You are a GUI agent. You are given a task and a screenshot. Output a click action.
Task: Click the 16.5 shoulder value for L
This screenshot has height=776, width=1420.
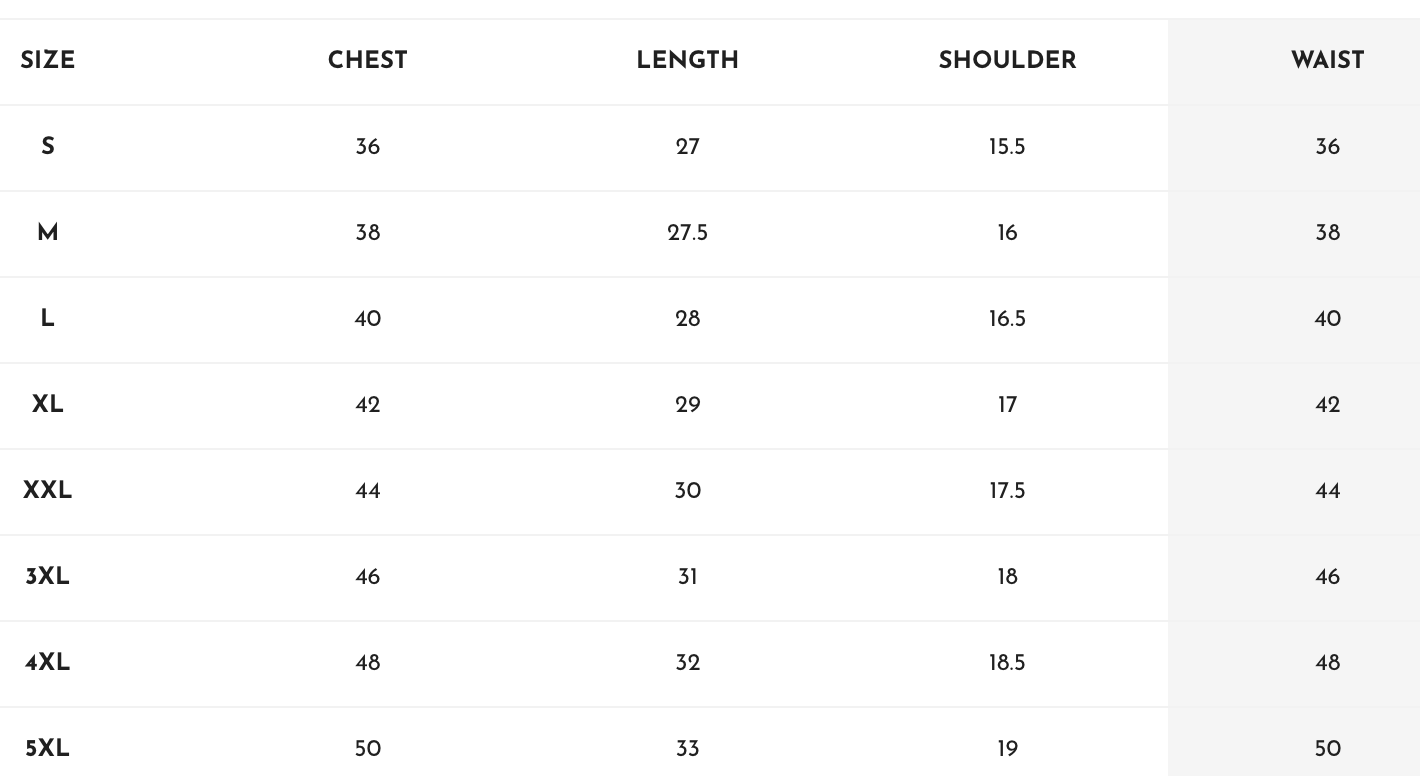tap(1007, 318)
